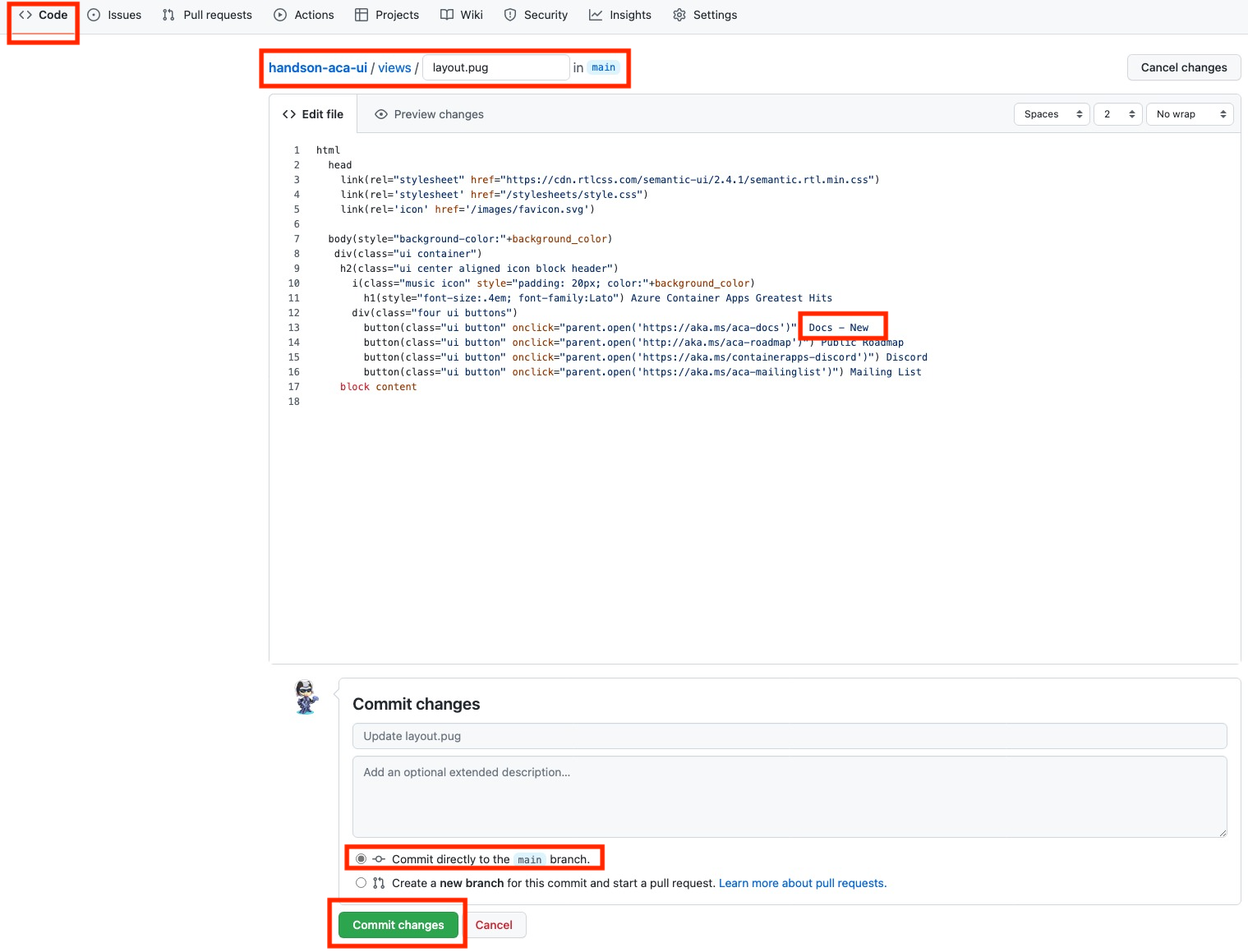This screenshot has height=952, width=1248.
Task: Click the Actions play icon
Action: click(x=280, y=15)
